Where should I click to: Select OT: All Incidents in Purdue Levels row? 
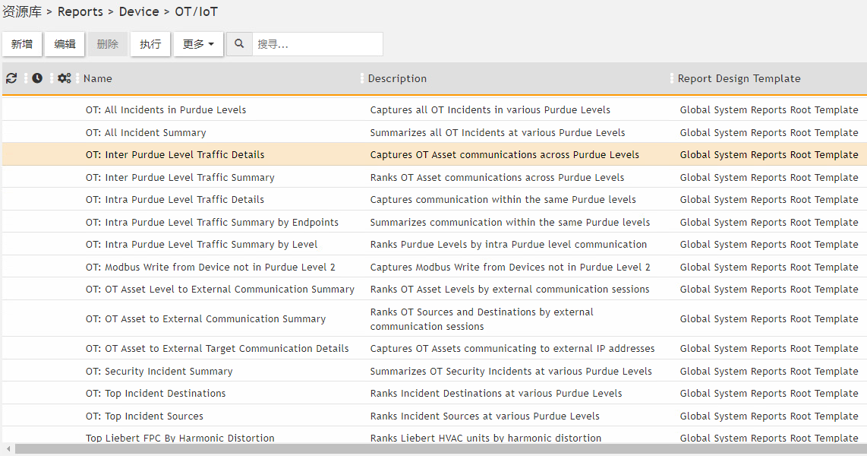click(x=165, y=110)
